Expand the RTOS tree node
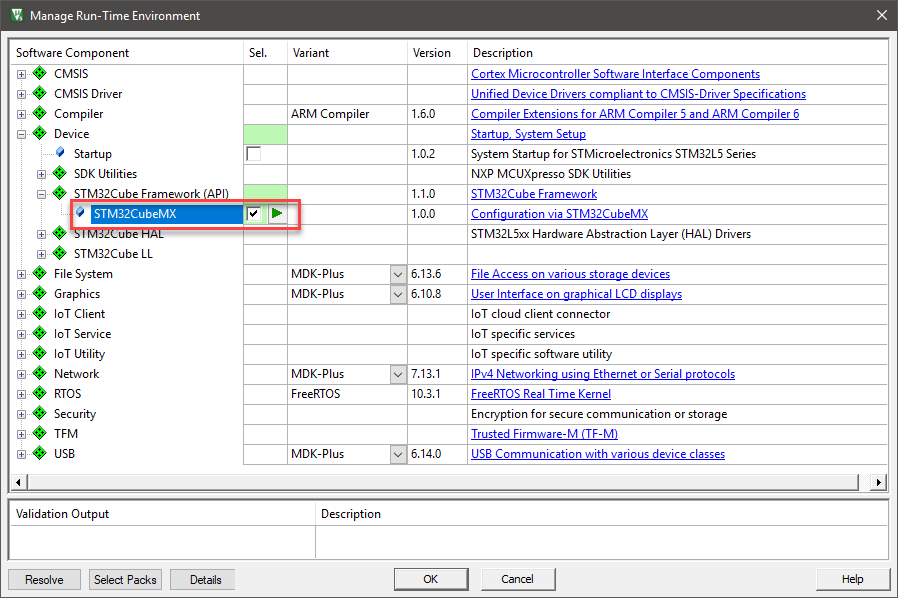The image size is (898, 598). click(x=21, y=395)
